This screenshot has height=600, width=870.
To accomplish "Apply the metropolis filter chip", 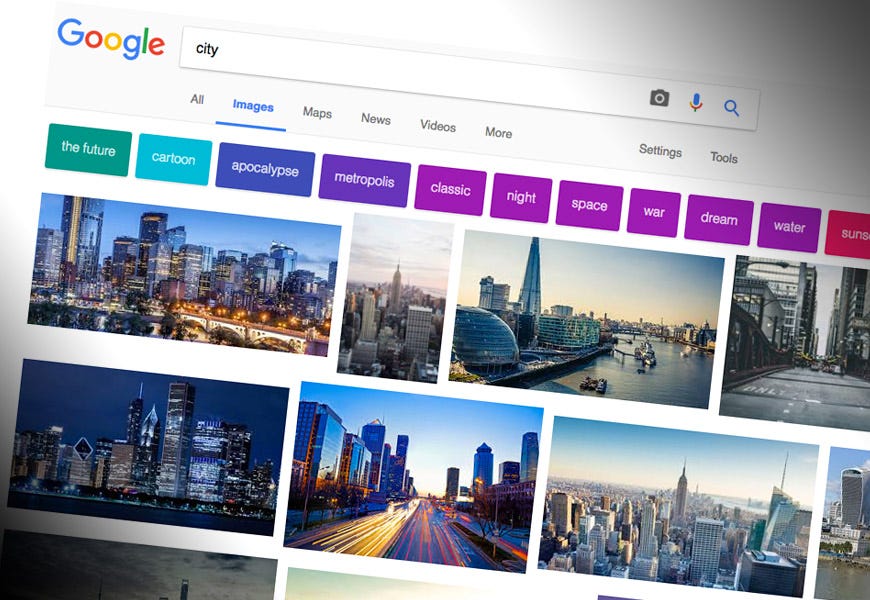I will (365, 180).
